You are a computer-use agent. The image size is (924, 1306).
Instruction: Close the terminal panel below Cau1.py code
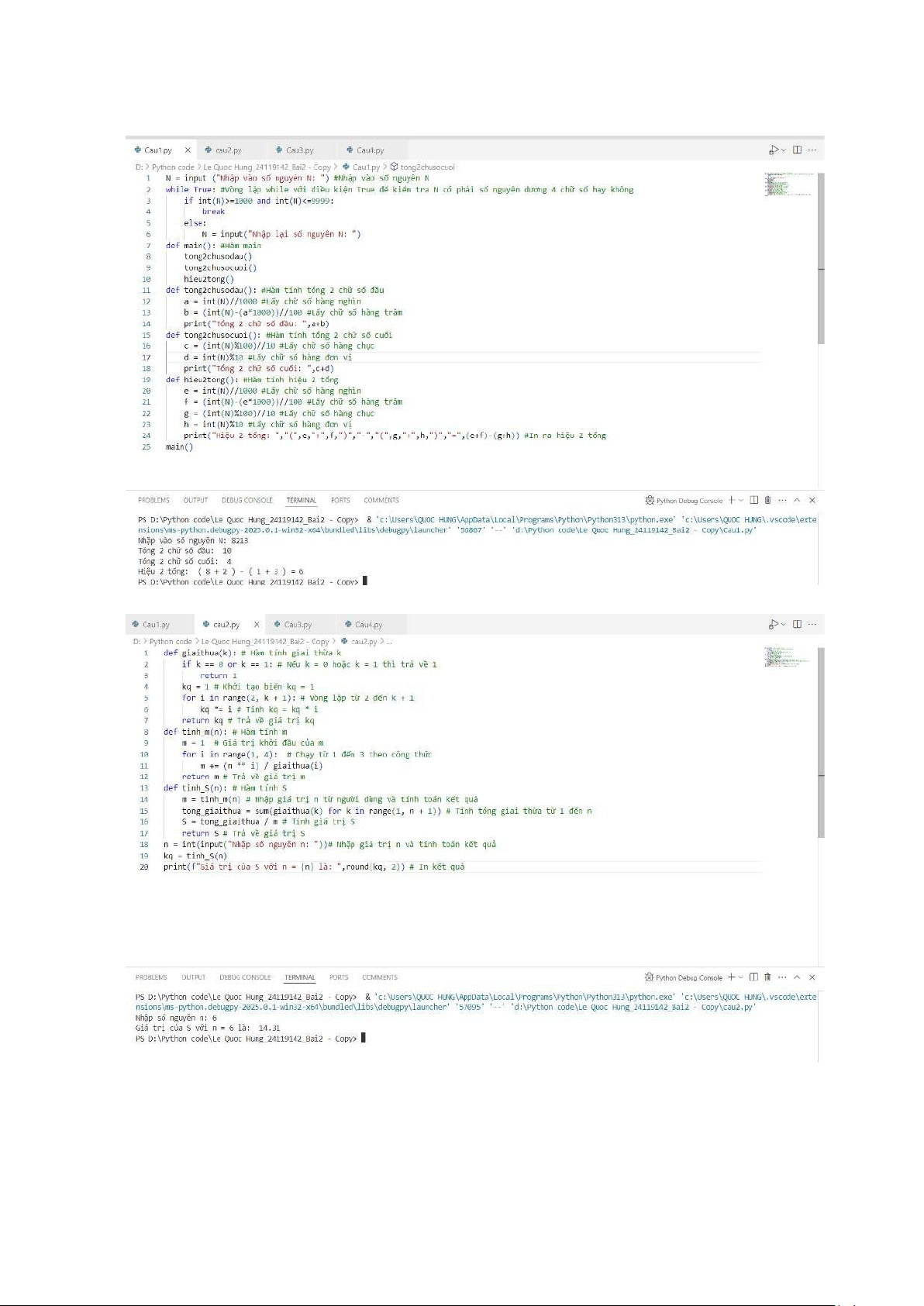click(x=812, y=501)
